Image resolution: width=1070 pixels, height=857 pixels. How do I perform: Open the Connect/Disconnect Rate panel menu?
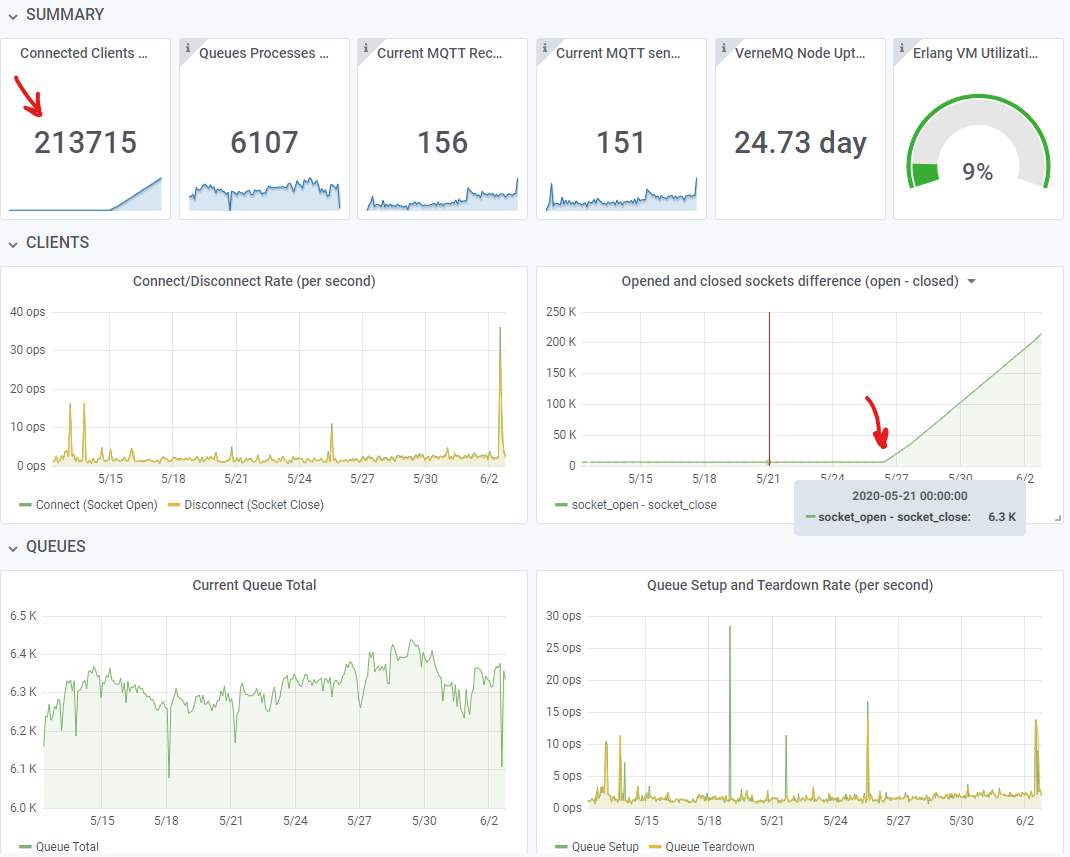255,281
